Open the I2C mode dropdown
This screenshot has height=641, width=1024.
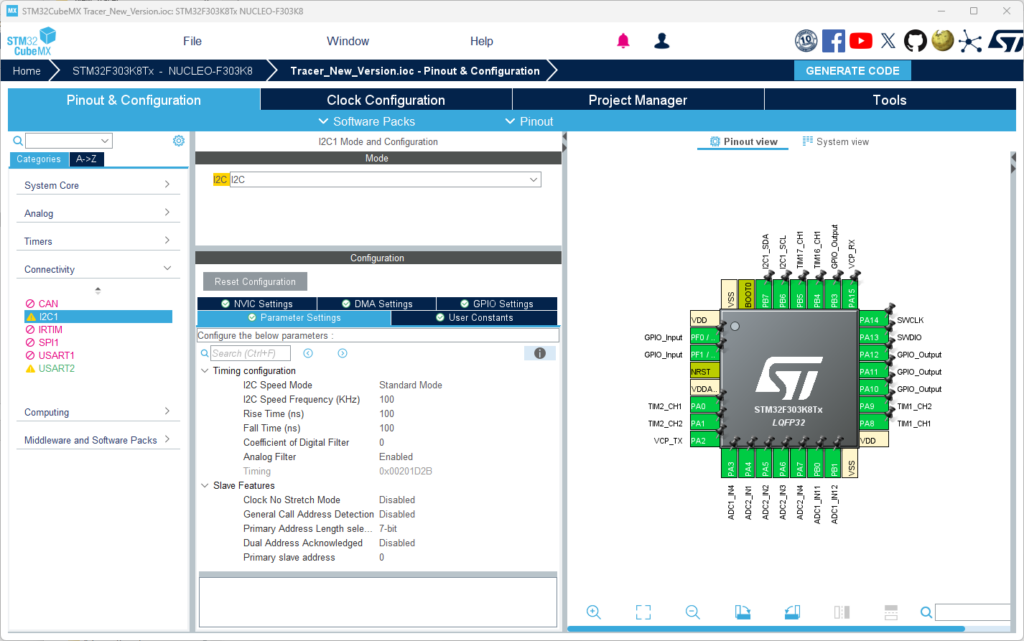(x=385, y=180)
